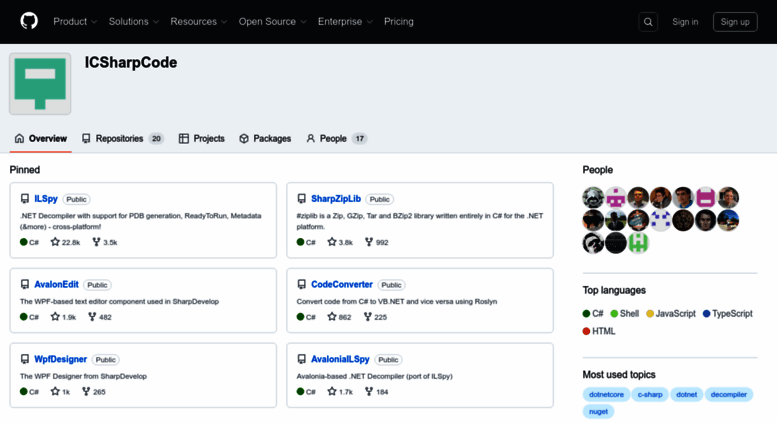Expand the Product menu
Image resolution: width=777 pixels, height=423 pixels.
click(x=75, y=21)
